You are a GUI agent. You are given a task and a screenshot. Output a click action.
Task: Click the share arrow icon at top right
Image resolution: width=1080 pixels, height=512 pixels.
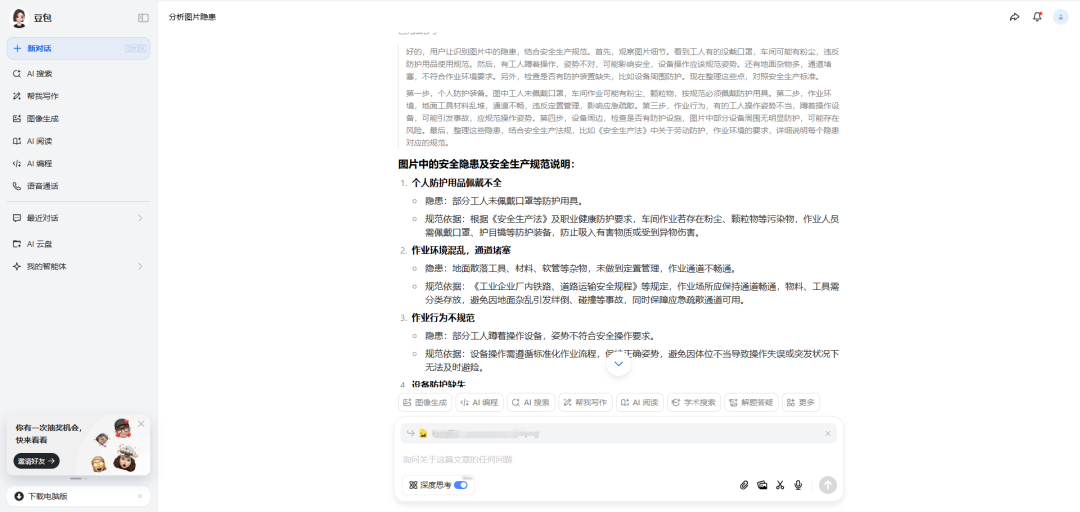coord(1014,17)
